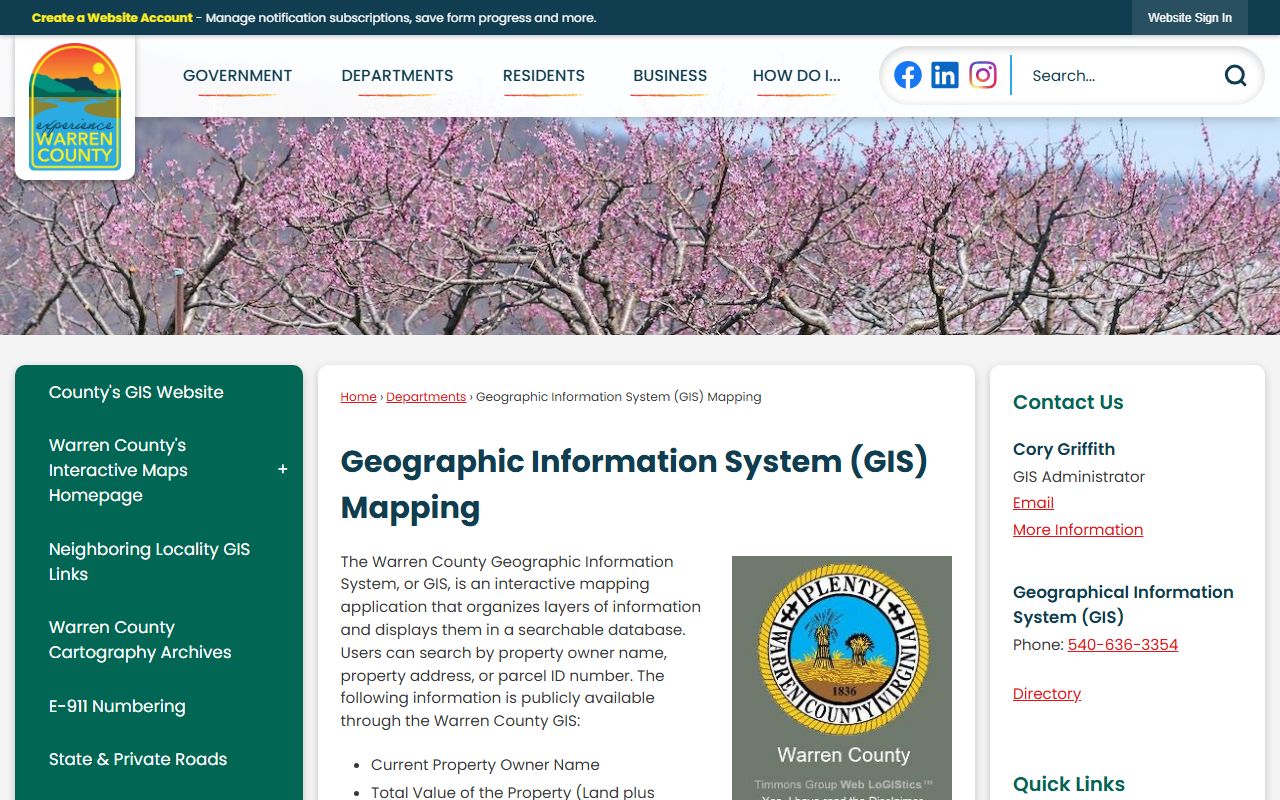This screenshot has width=1280, height=800.
Task: Open the GOVERNMENT menu
Action: [237, 75]
